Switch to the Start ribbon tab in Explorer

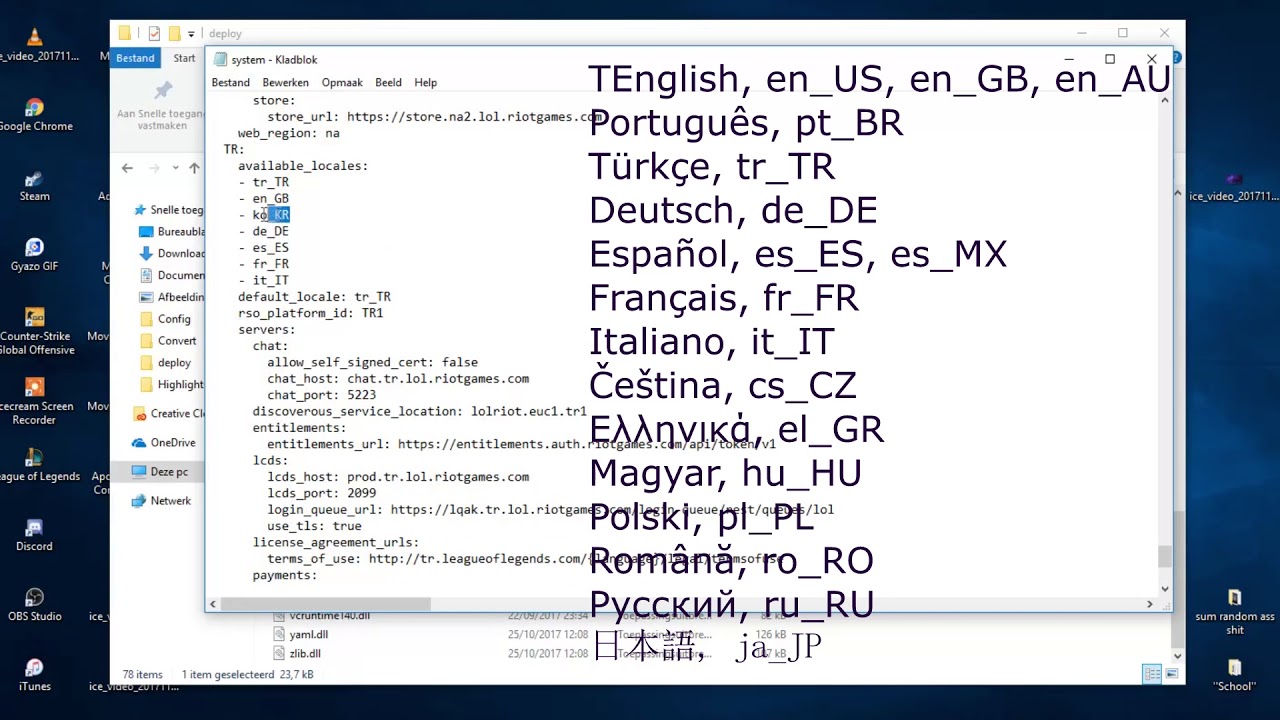[185, 58]
